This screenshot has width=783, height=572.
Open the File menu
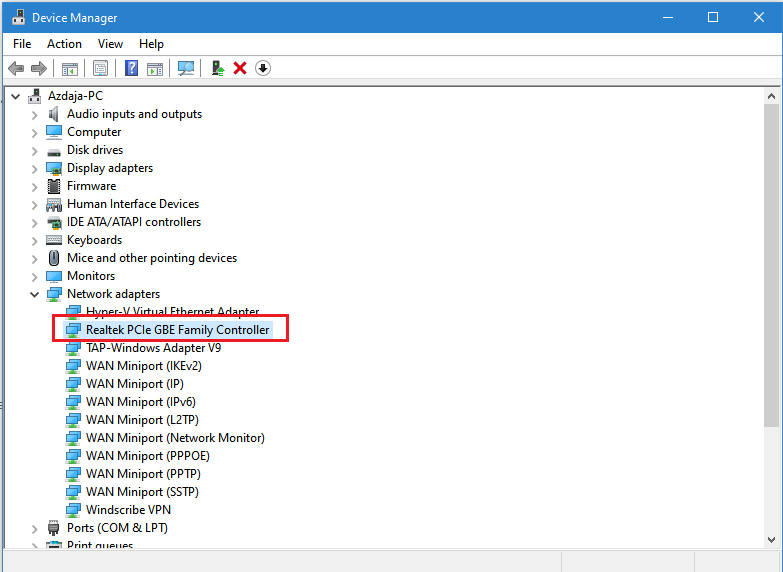(22, 44)
